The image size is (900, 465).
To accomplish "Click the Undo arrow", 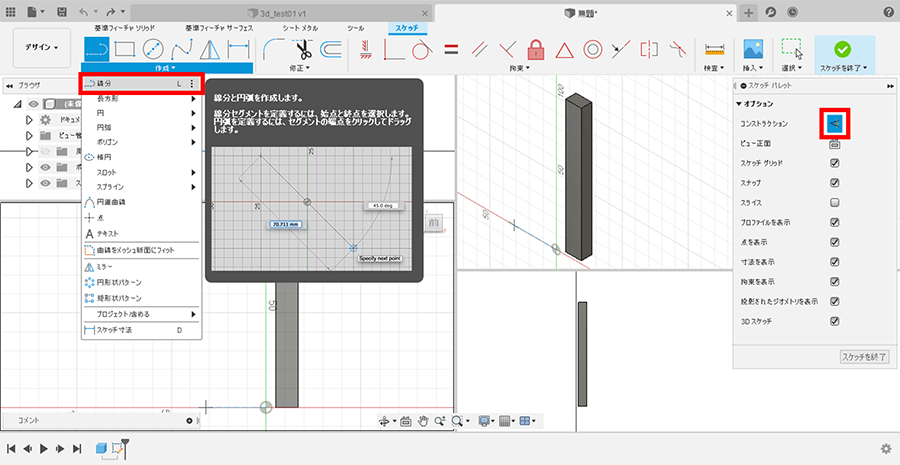I will coord(83,12).
